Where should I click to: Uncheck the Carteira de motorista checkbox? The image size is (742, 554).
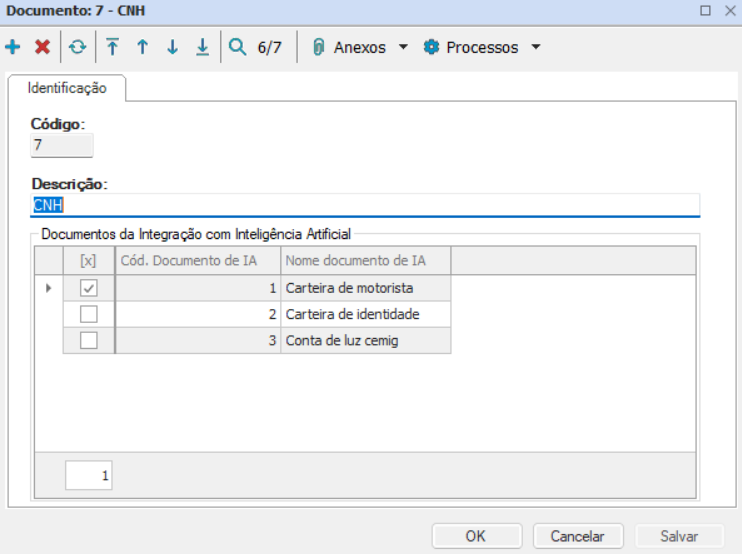click(89, 288)
